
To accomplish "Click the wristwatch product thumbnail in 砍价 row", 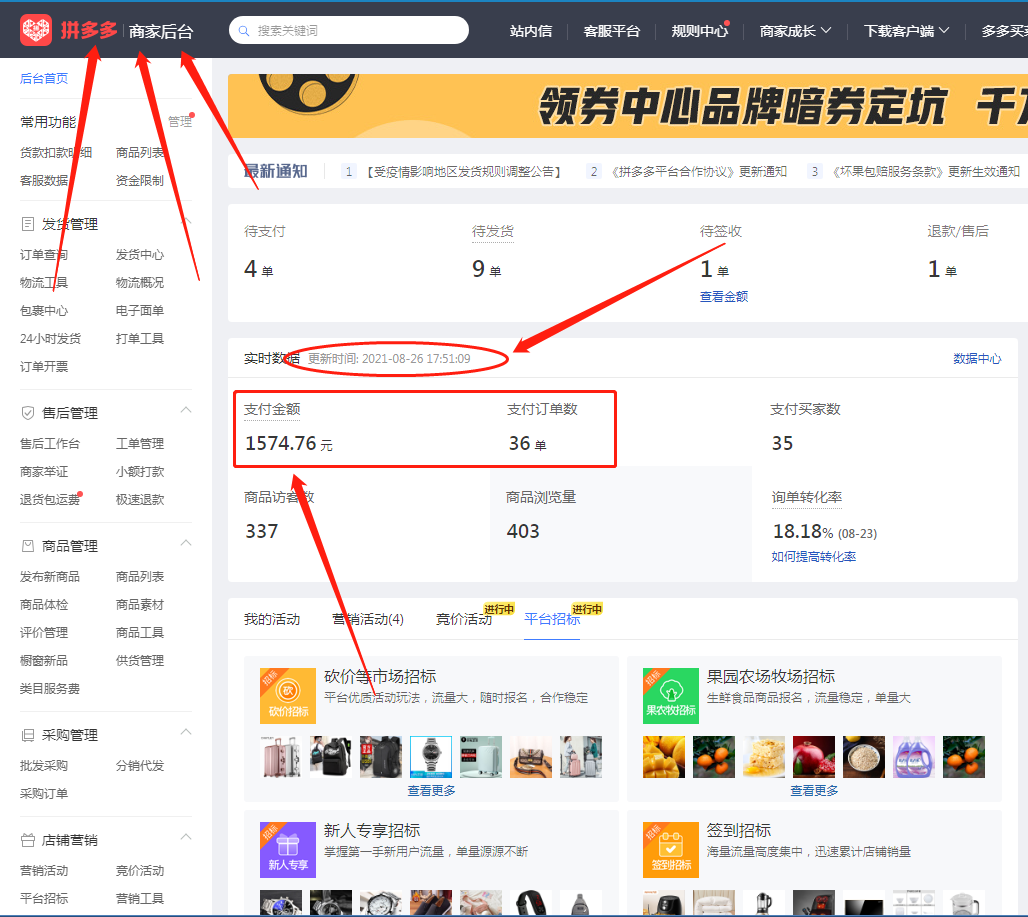I will 431,756.
